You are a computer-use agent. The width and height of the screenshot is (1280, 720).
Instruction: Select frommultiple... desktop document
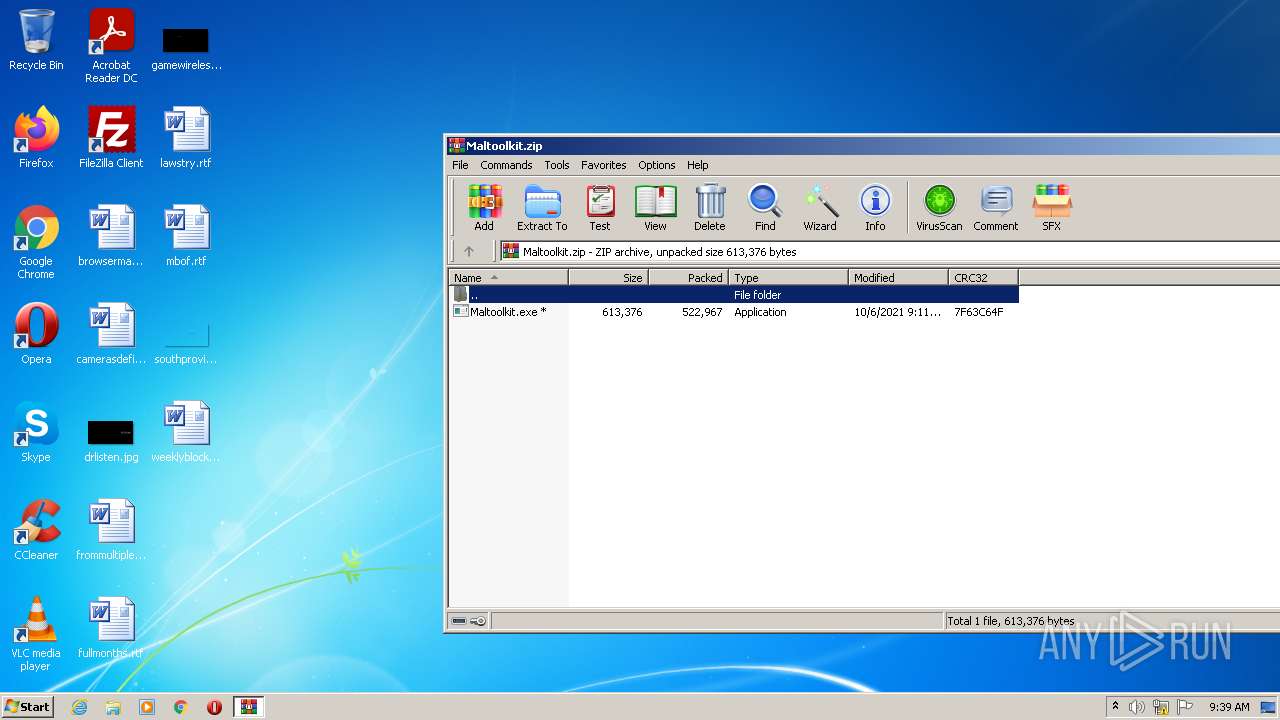[111, 530]
